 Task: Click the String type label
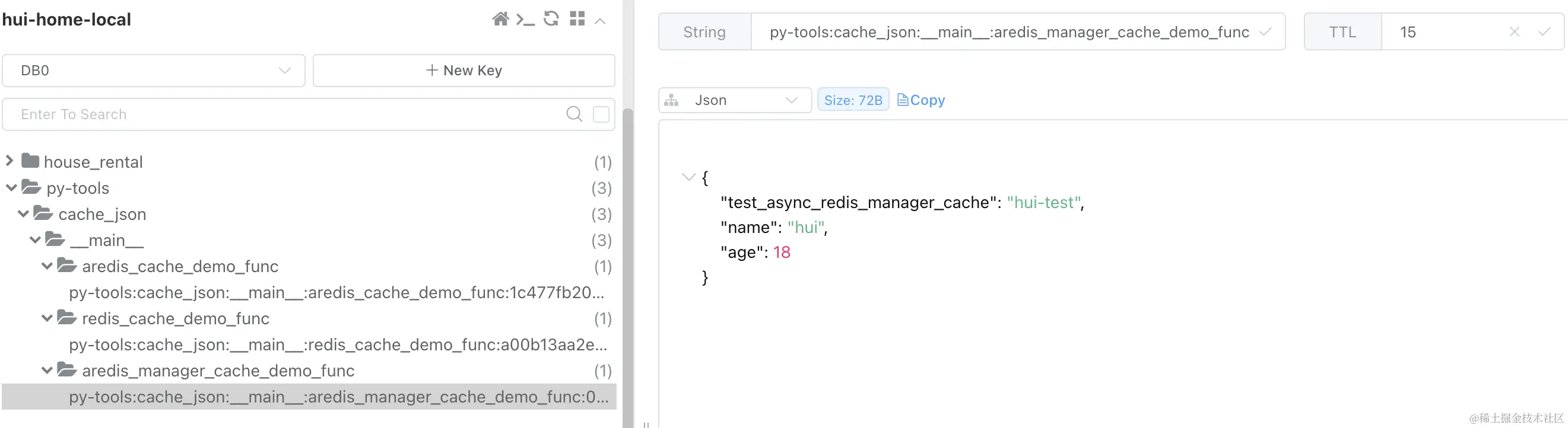(x=704, y=31)
